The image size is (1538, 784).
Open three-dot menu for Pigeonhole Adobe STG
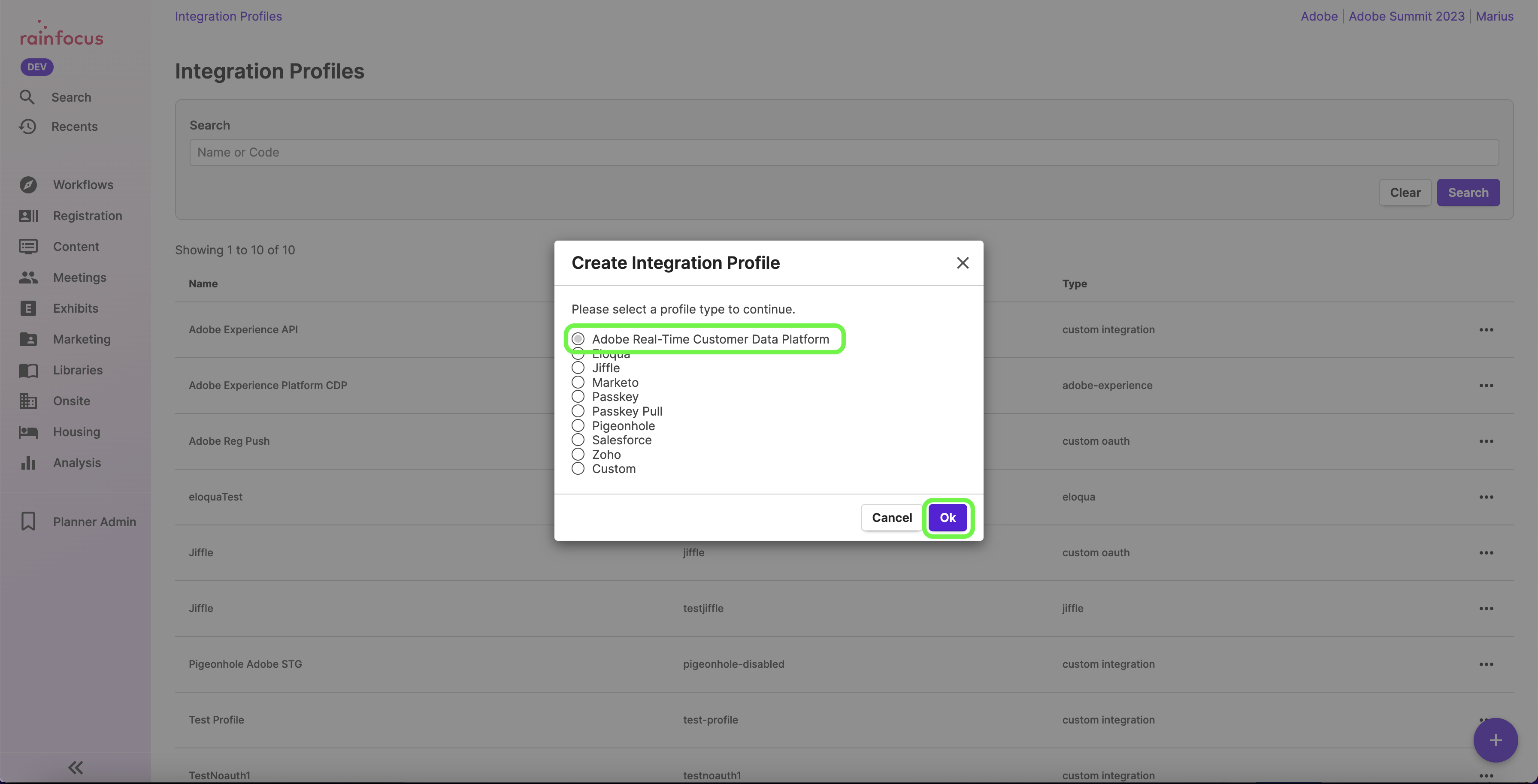tap(1486, 664)
